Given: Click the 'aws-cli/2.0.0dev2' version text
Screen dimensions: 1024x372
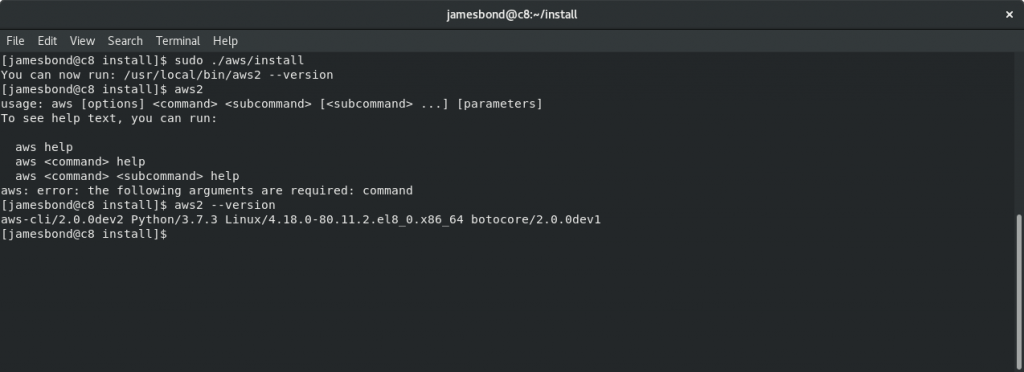Looking at the screenshot, I should (x=62, y=219).
